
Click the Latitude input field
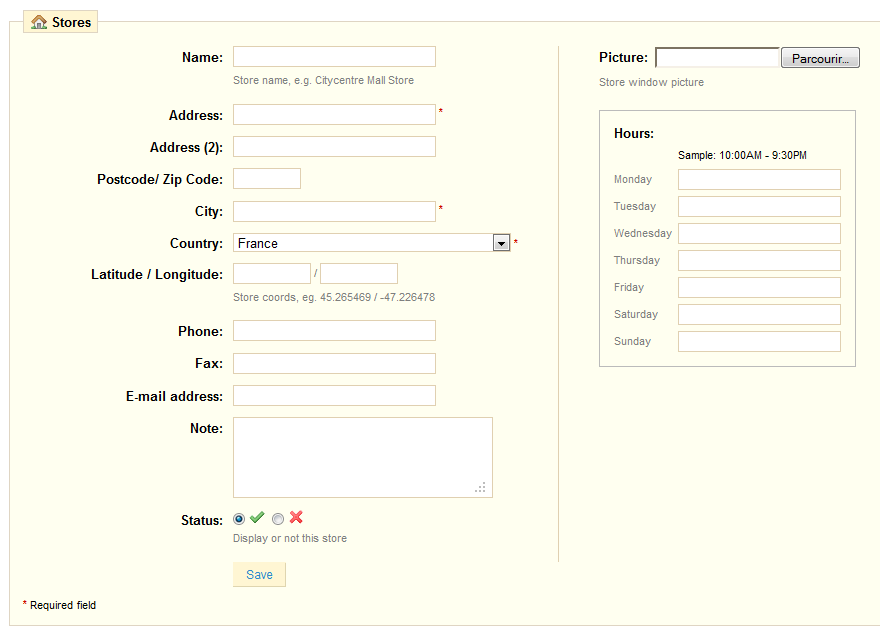272,273
